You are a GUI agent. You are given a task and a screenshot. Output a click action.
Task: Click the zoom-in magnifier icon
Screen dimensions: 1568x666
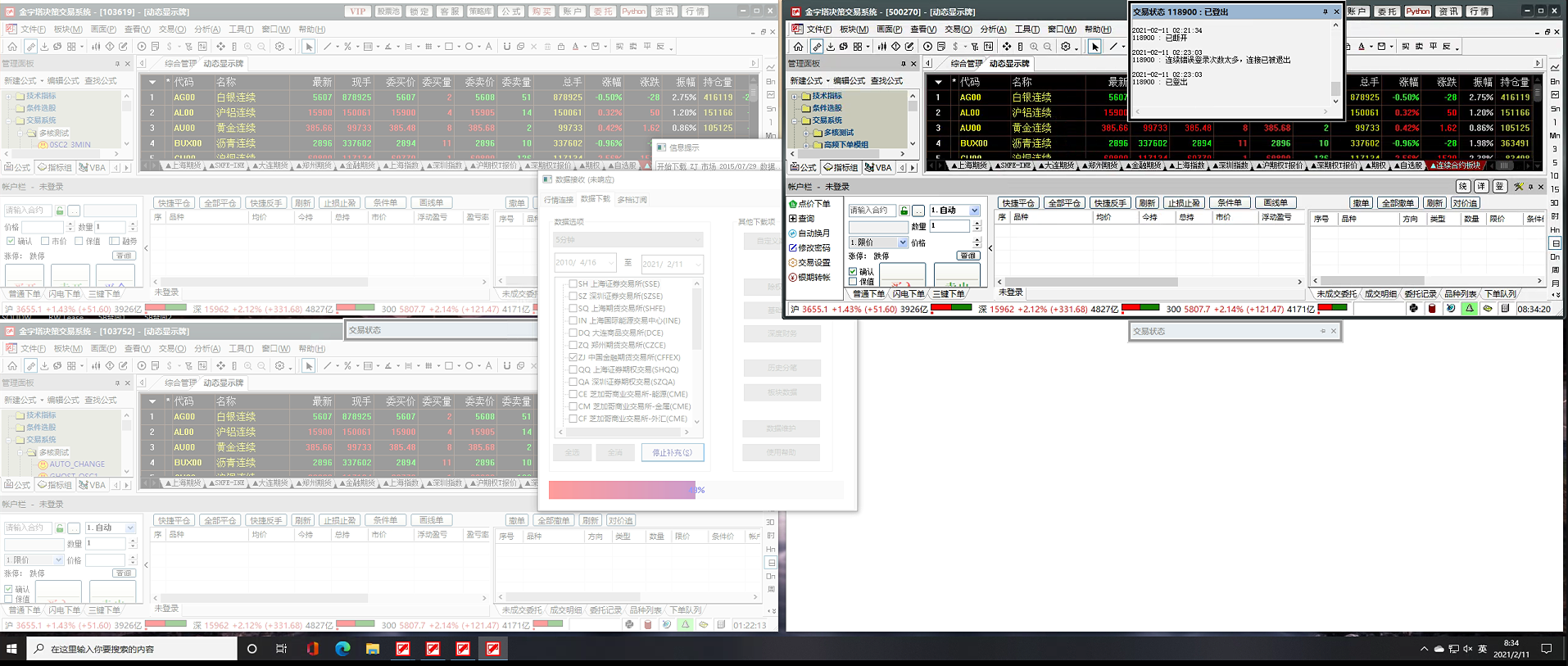[1034, 47]
